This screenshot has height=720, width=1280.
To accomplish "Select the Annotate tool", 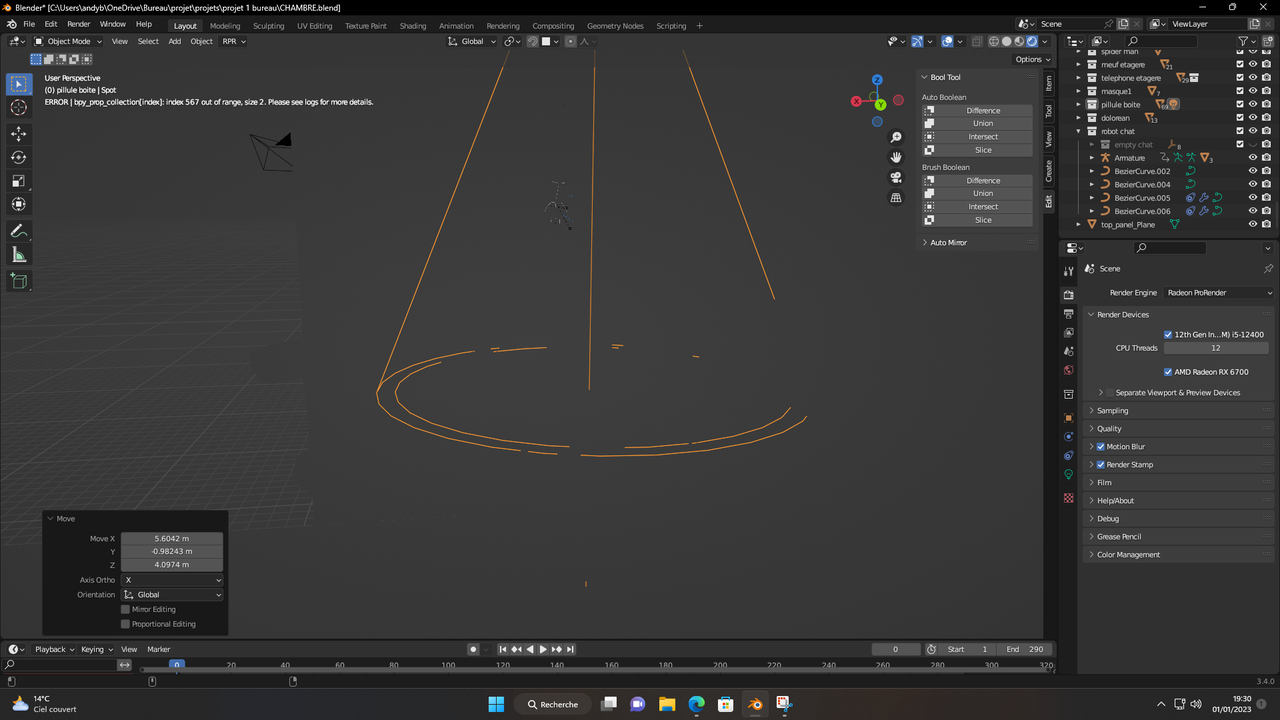I will 18,231.
